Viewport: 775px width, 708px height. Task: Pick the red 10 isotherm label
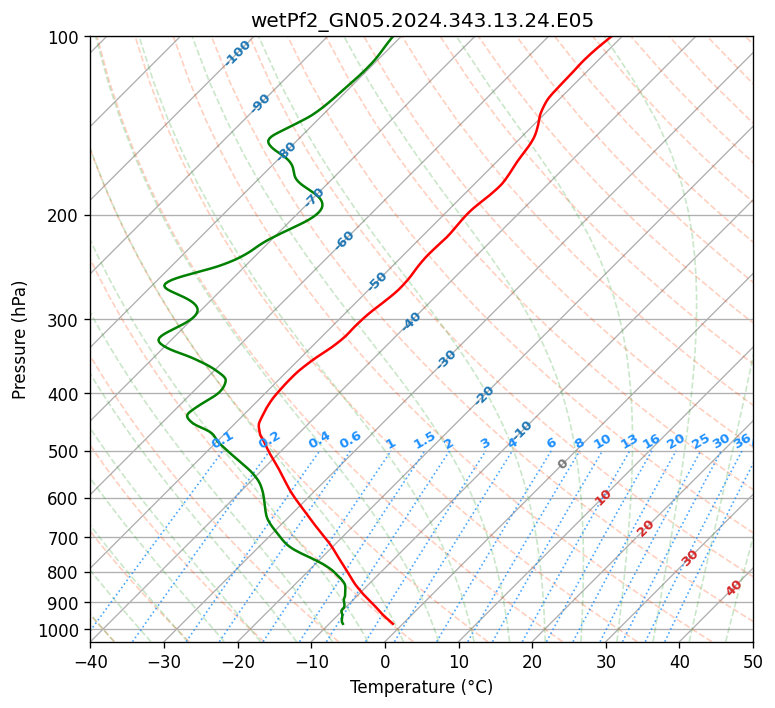pos(602,497)
